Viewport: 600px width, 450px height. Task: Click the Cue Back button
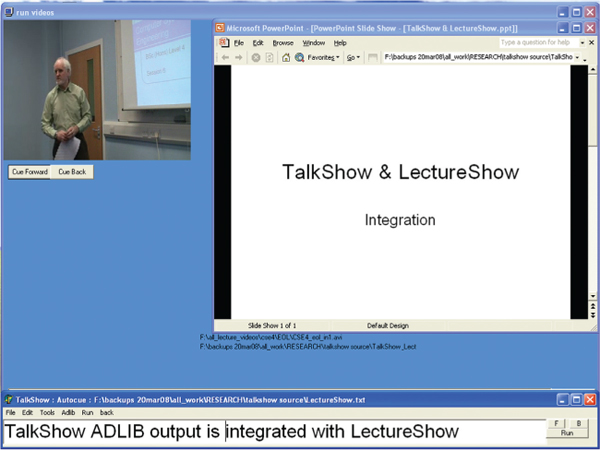pos(73,171)
